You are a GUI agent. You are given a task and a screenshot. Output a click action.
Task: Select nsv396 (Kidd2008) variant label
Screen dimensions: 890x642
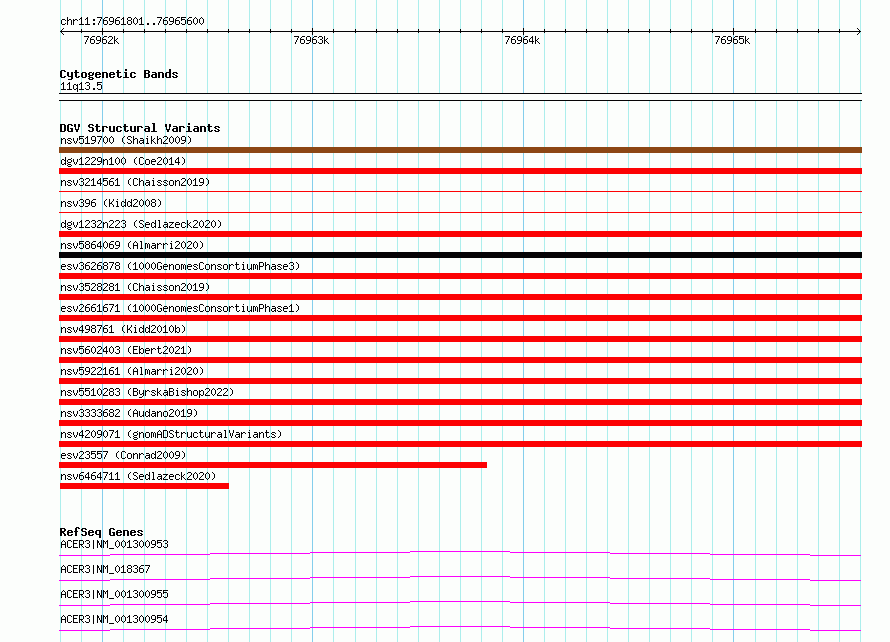(111, 203)
